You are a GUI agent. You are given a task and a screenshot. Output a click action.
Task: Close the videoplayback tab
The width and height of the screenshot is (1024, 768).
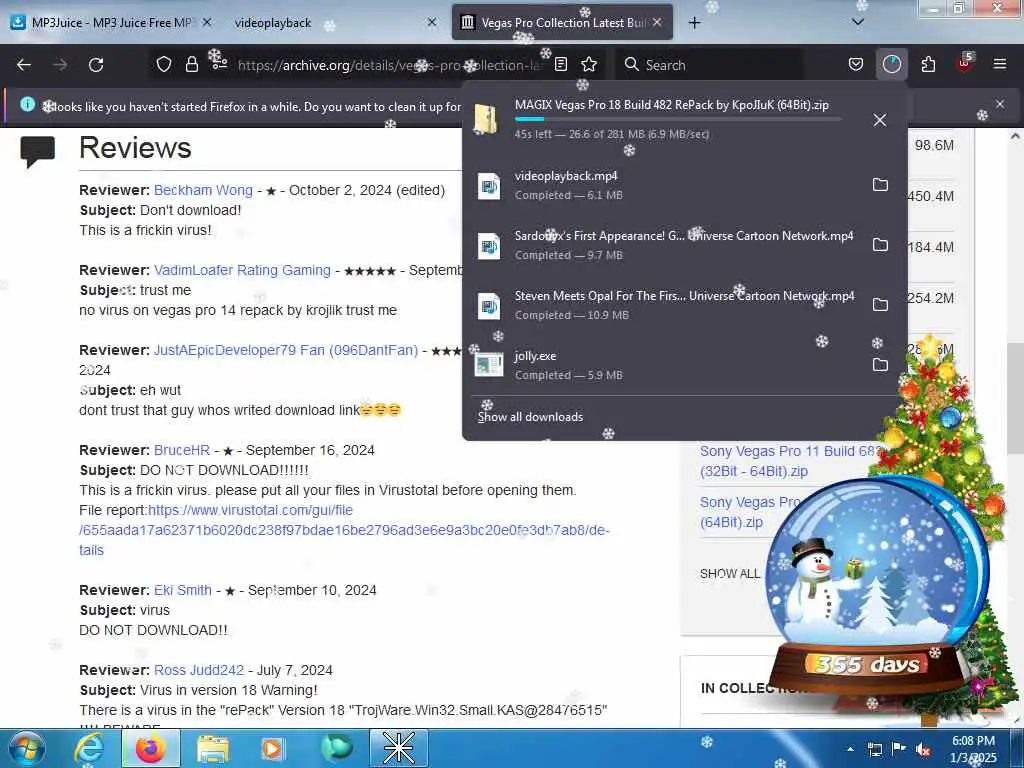click(x=432, y=22)
